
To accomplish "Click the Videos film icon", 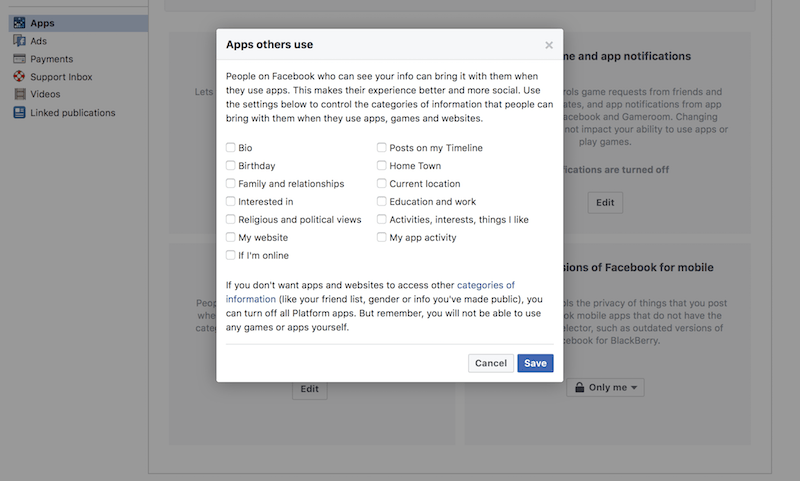I will [19, 94].
